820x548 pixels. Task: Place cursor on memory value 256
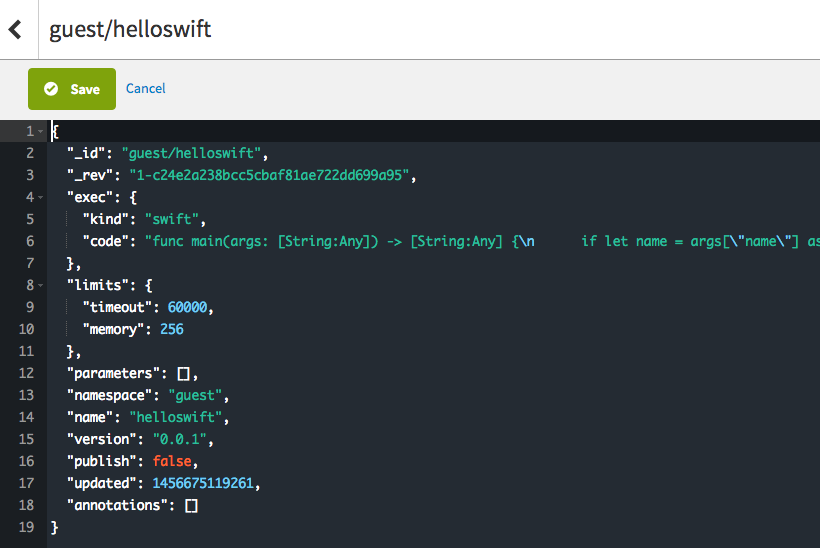click(172, 329)
